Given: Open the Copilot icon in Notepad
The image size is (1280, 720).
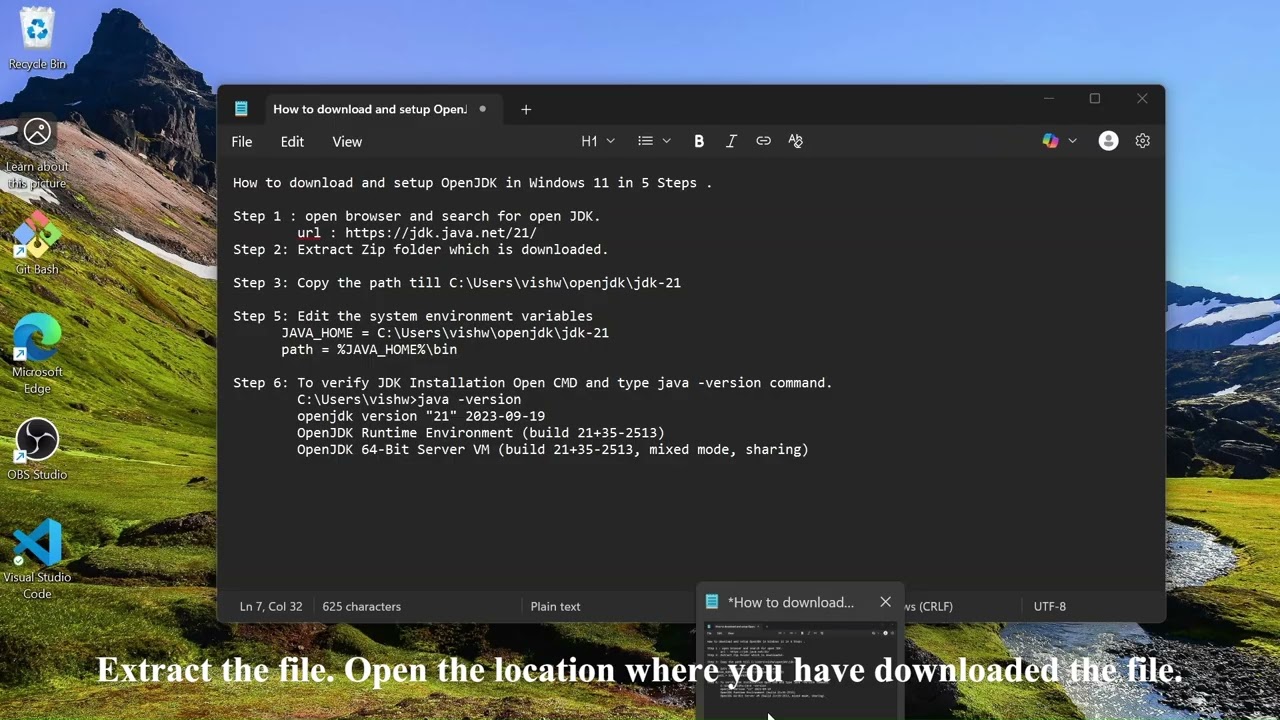Looking at the screenshot, I should coord(1050,141).
